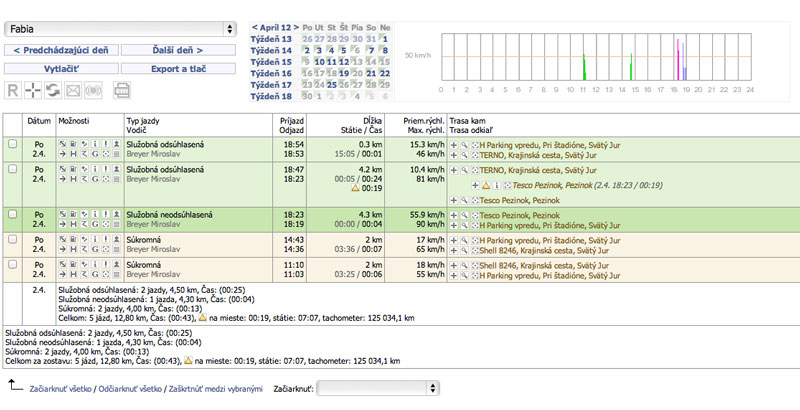This screenshot has width=800, height=410.
Task: Click Zaškrtnúť medzi vybranými link
Action: 216,389
